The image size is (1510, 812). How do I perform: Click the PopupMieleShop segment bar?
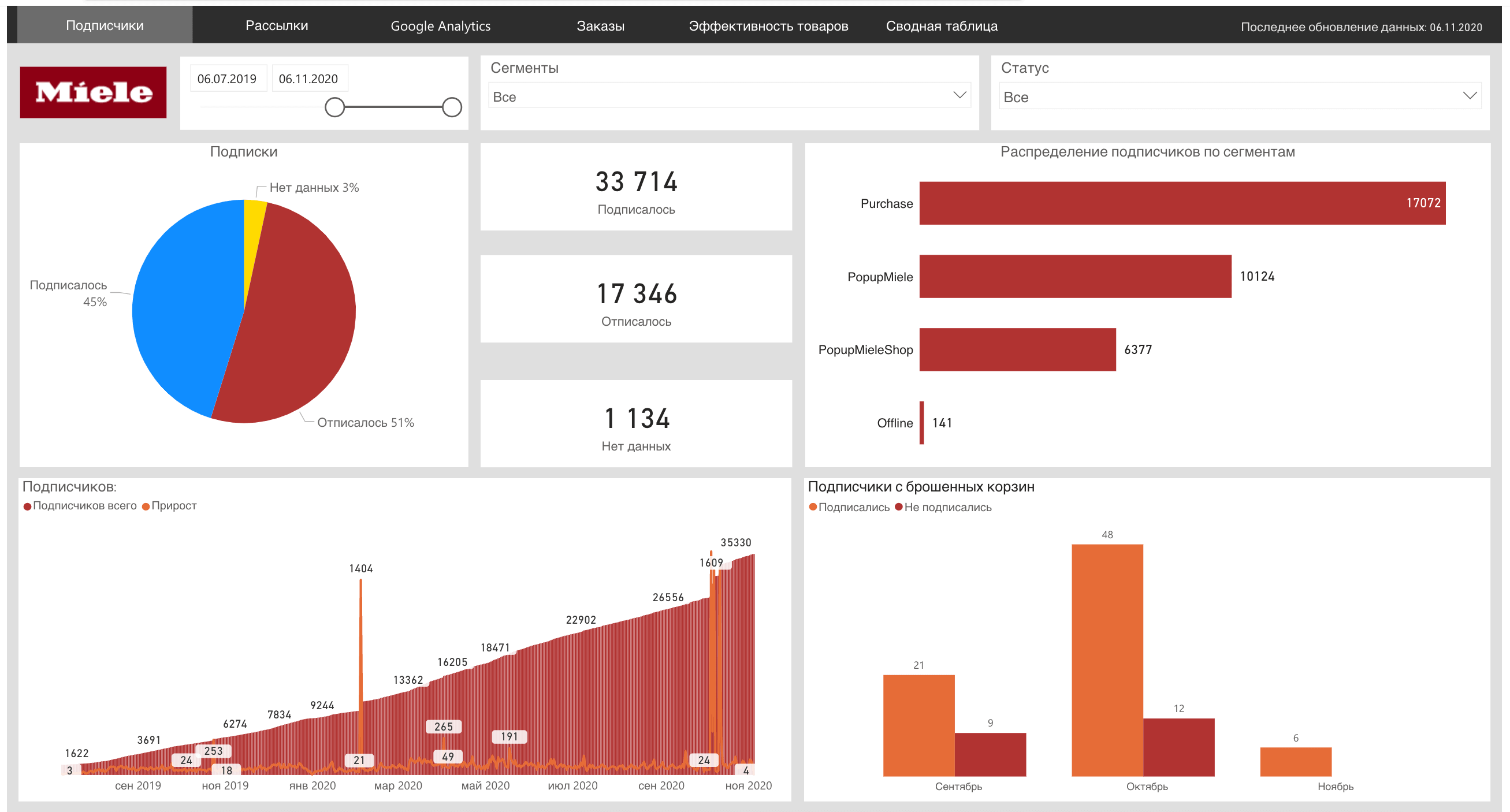(x=1017, y=350)
